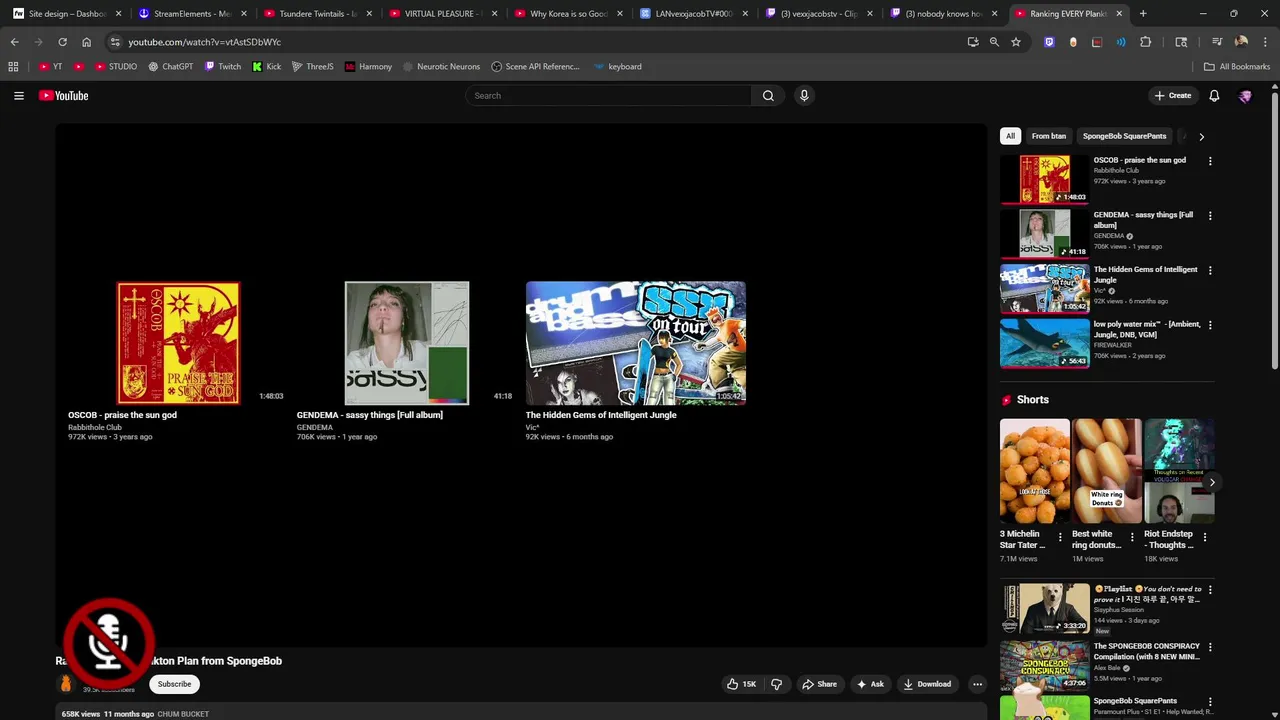The height and width of the screenshot is (720, 1280).
Task: Select the From btan chip
Action: [x=1049, y=136]
